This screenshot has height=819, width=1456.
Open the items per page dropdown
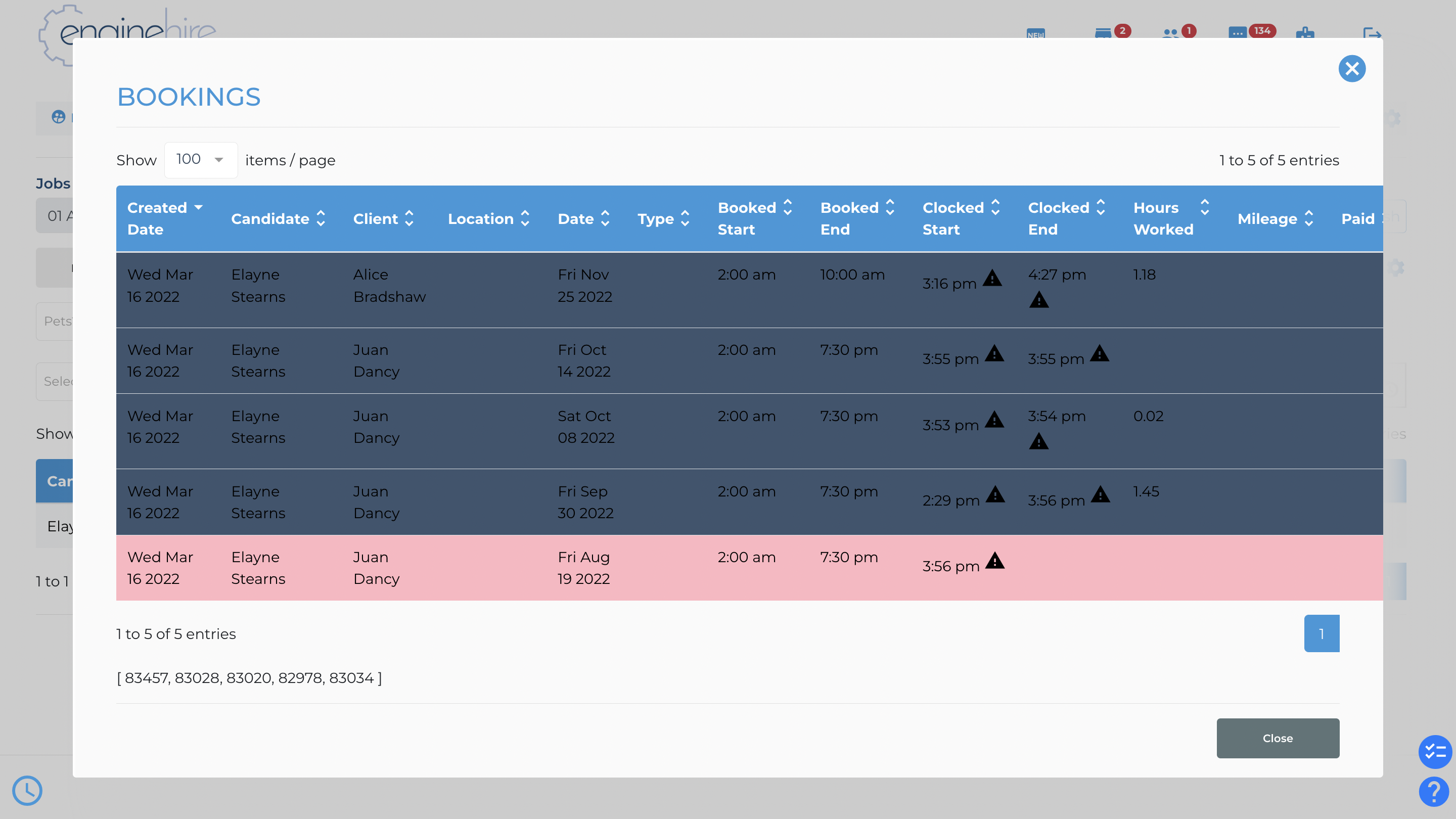coord(201,160)
